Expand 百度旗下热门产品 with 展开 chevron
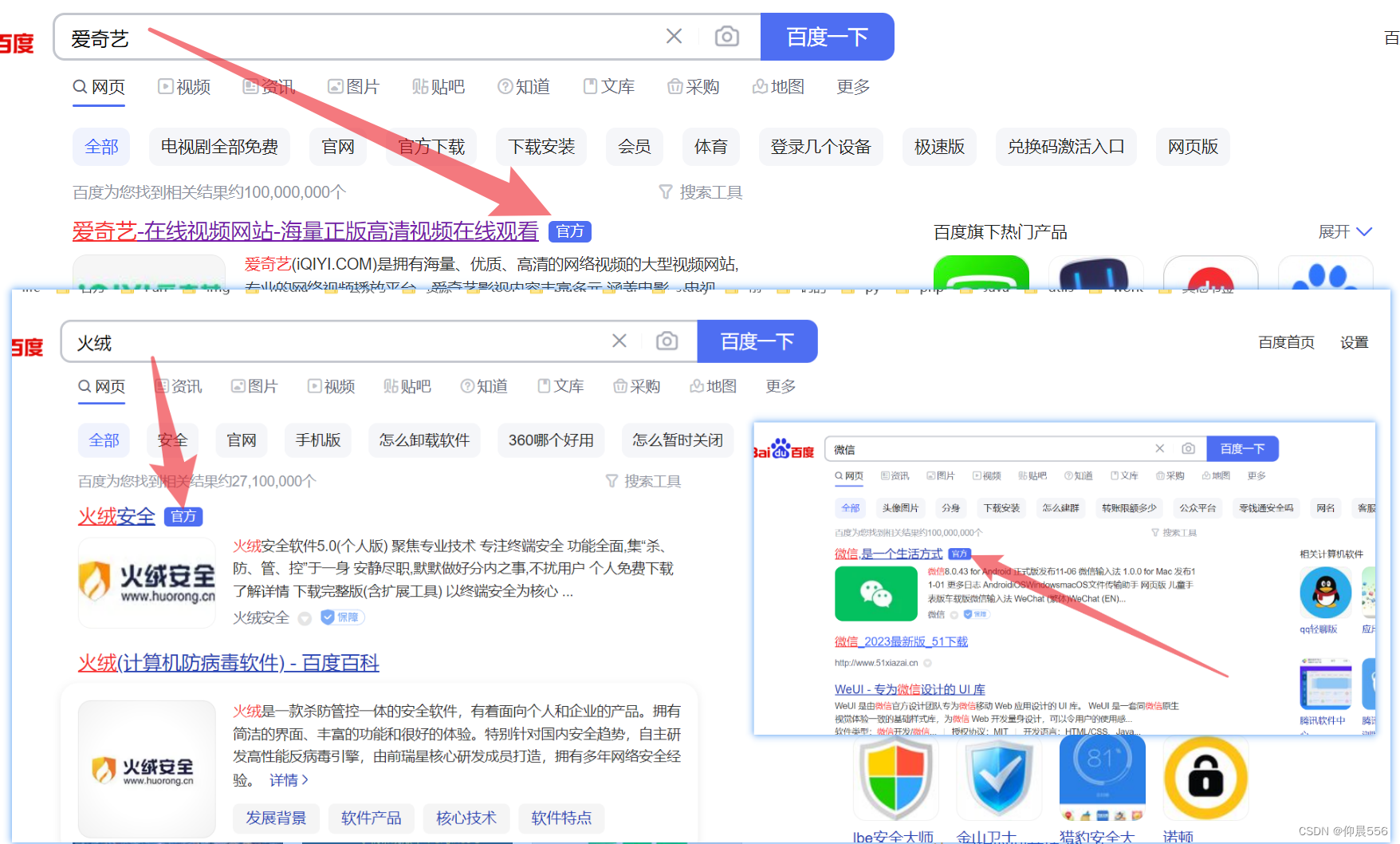 pos(1345,231)
